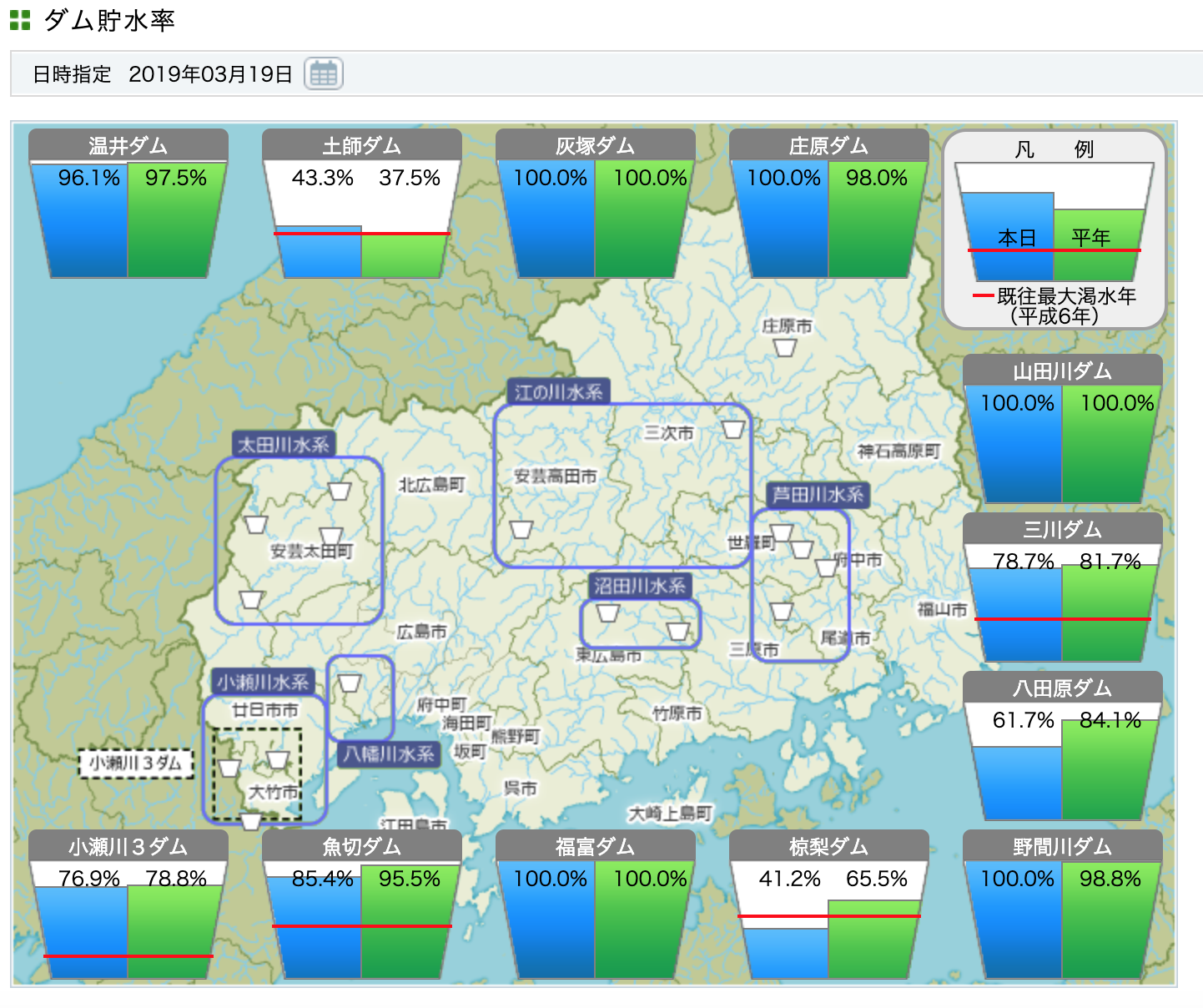This screenshot has height=1008, width=1203.
Task: Click the dam marker below 安芸高田市
Action: pos(521,529)
